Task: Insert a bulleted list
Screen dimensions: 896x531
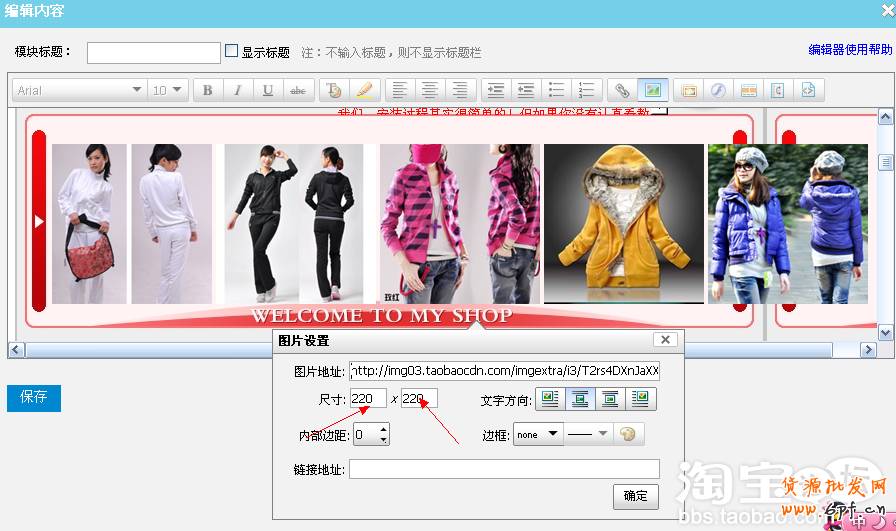Action: pyautogui.click(x=557, y=90)
